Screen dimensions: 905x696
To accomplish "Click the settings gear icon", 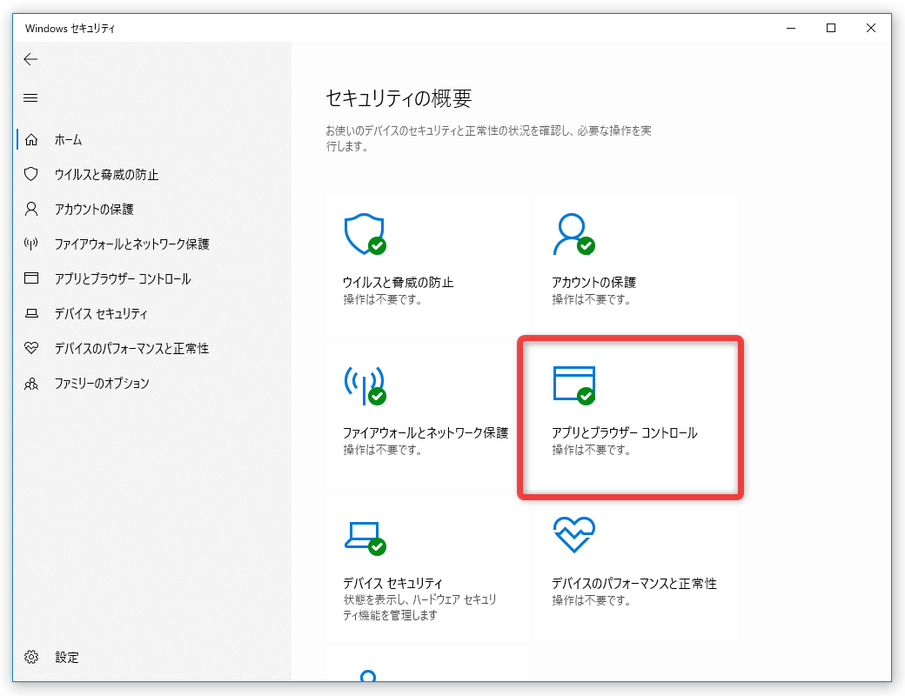I will point(31,657).
